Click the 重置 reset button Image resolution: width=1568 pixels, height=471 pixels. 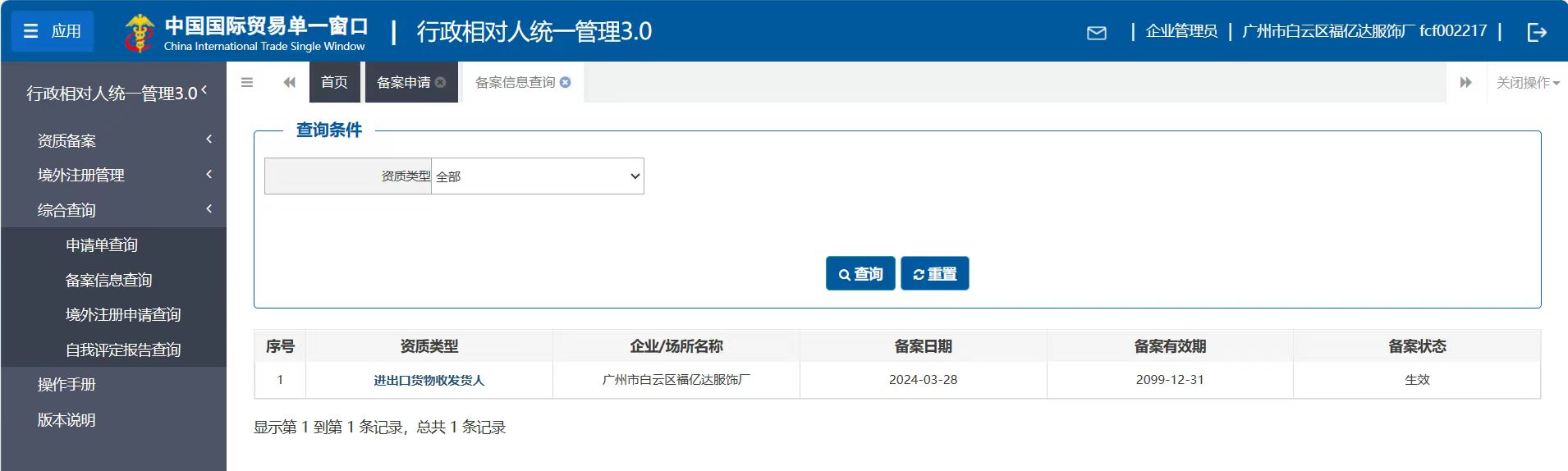tap(934, 273)
